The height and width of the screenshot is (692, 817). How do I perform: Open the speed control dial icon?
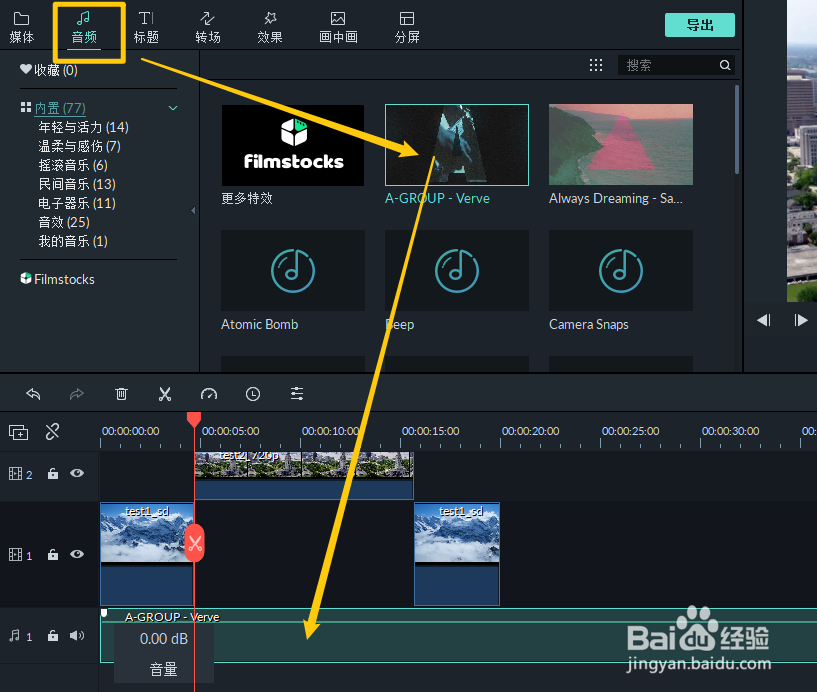(x=209, y=394)
